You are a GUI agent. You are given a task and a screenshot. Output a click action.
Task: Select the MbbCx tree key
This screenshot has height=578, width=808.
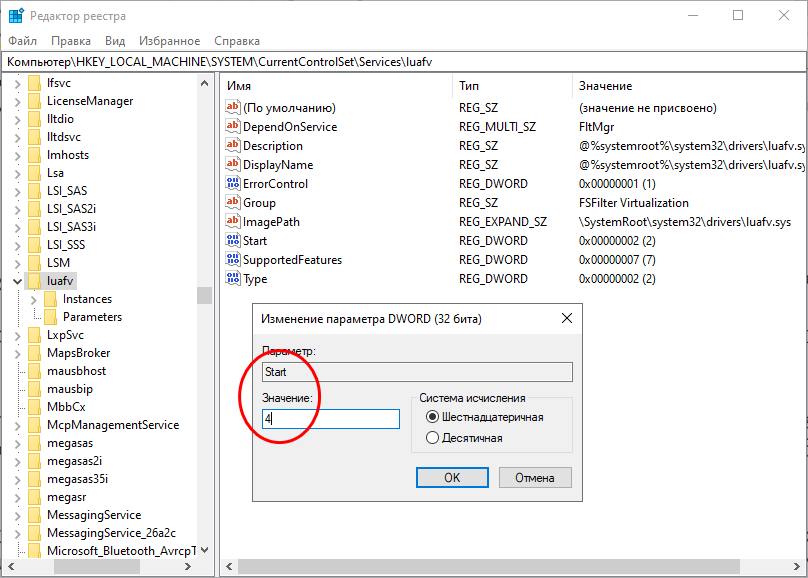66,407
